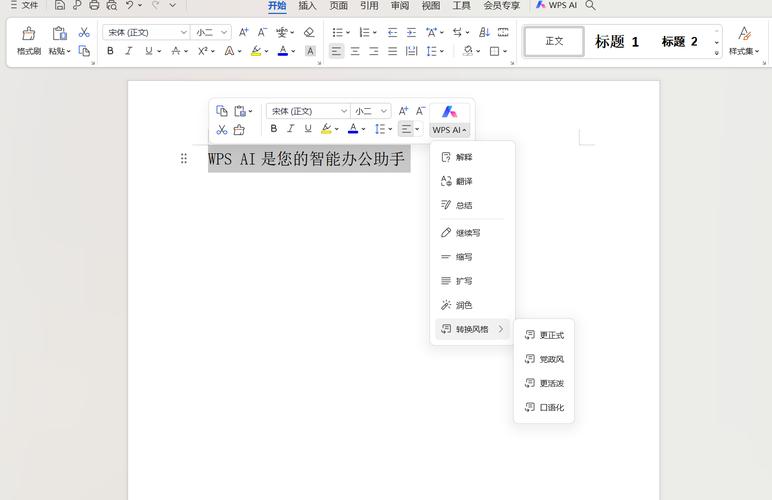Viewport: 772px width, 500px height.
Task: Choose 润色 (Polish) from WPS AI menu
Action: pyautogui.click(x=472, y=305)
